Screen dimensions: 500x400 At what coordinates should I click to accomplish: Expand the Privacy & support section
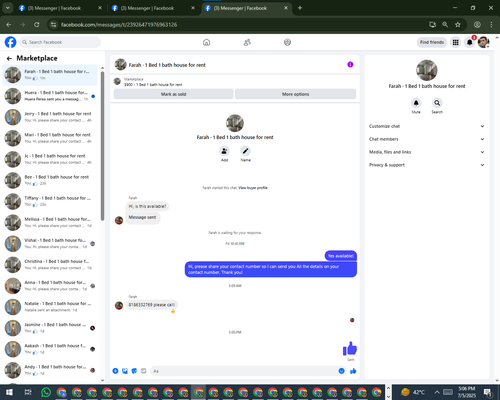point(426,165)
